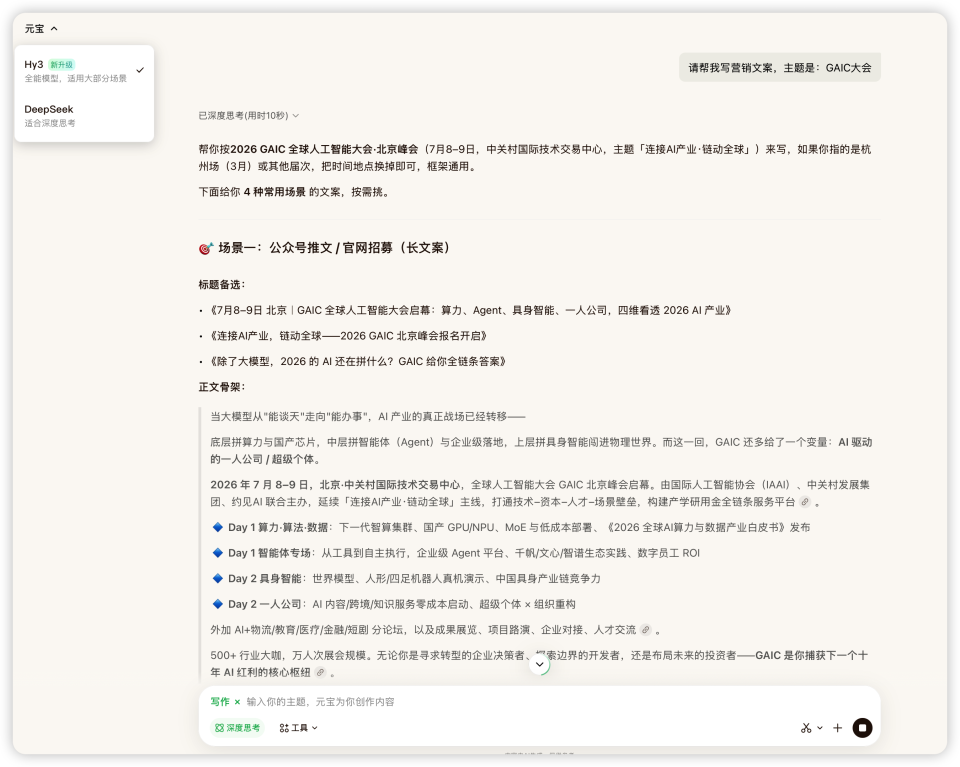The height and width of the screenshot is (767, 960).
Task: Stop generating with the black stop button
Action: [x=862, y=728]
